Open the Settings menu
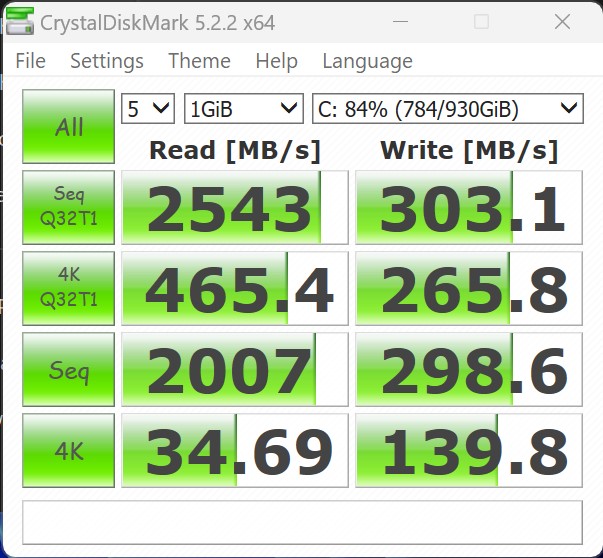 (x=107, y=61)
